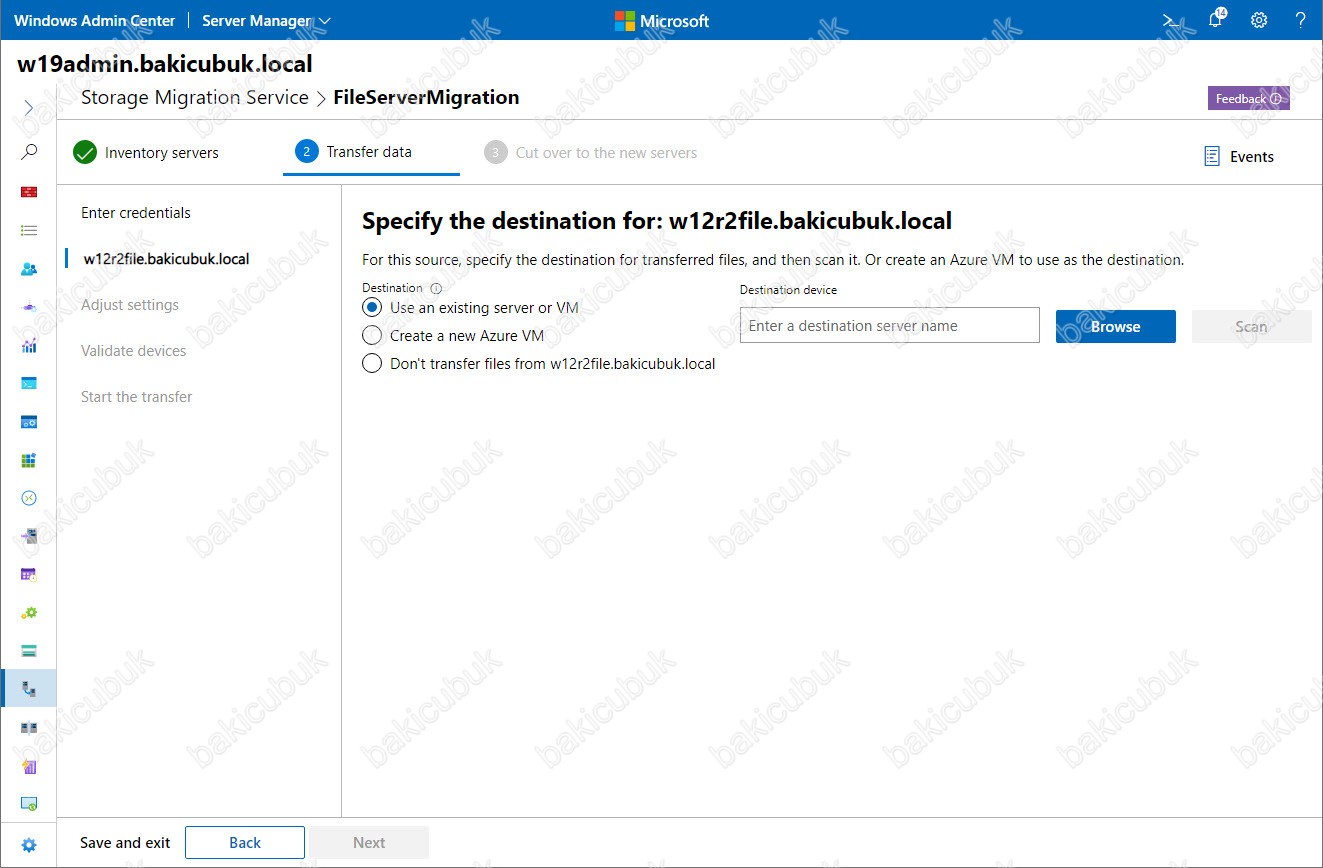The width and height of the screenshot is (1323, 868).
Task: Open the PowerShell tool in sidebar
Action: pos(29,384)
